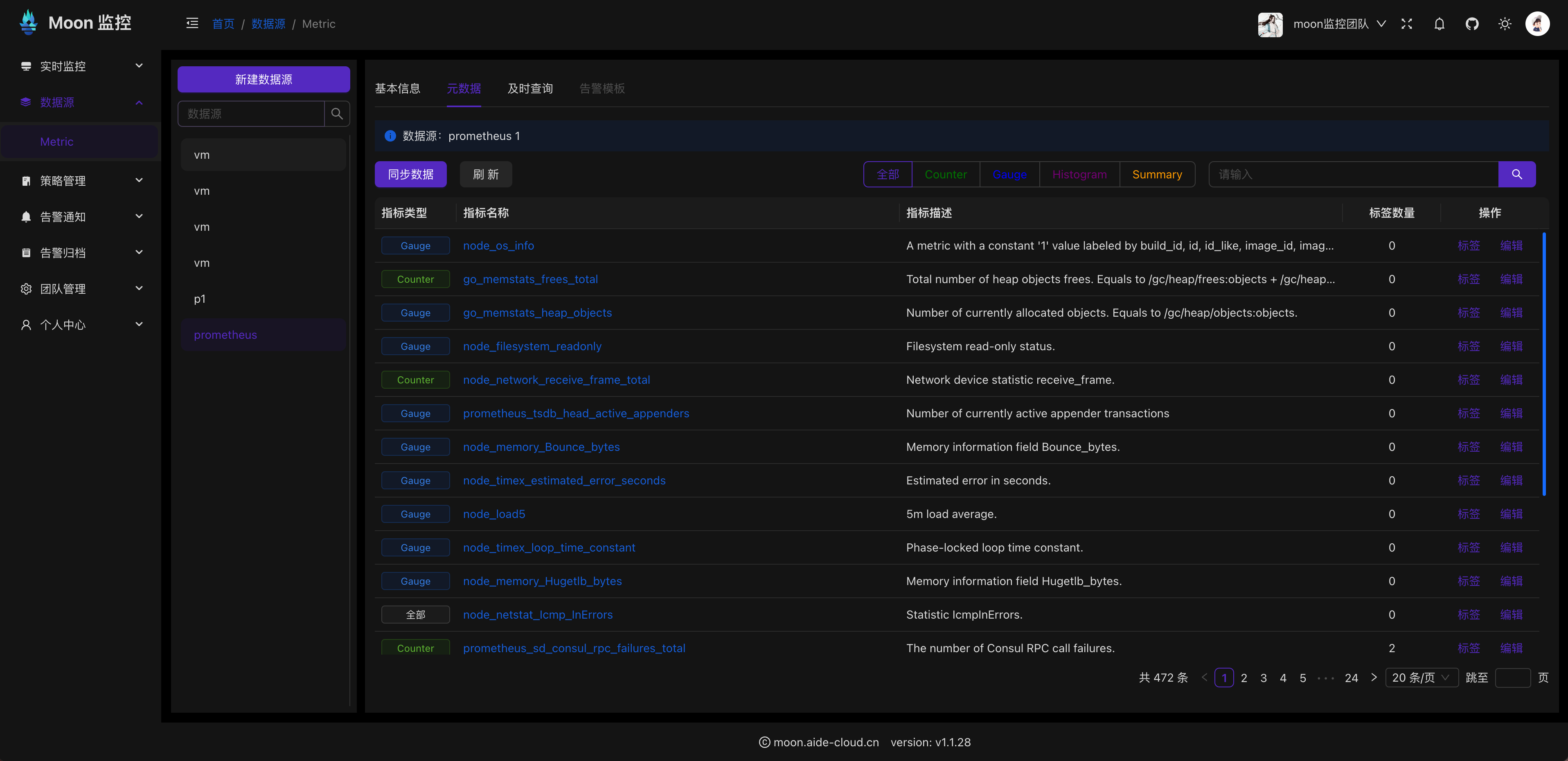Expand the 策略管理 menu chevron
Screen dimensions: 1568x761
(x=139, y=180)
